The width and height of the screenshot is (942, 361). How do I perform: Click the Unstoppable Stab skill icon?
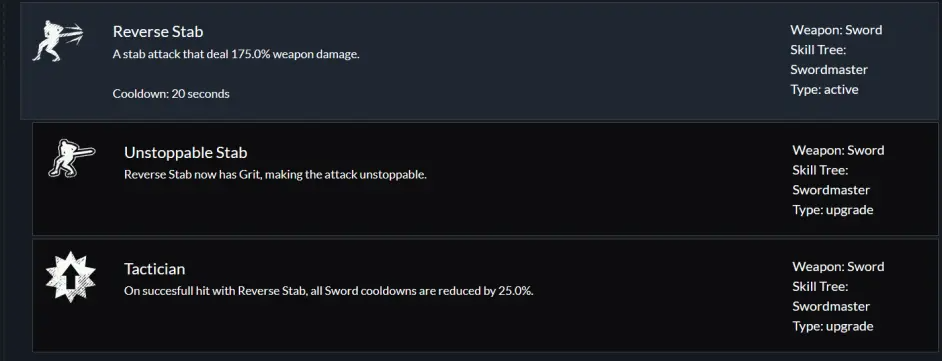coord(71,158)
